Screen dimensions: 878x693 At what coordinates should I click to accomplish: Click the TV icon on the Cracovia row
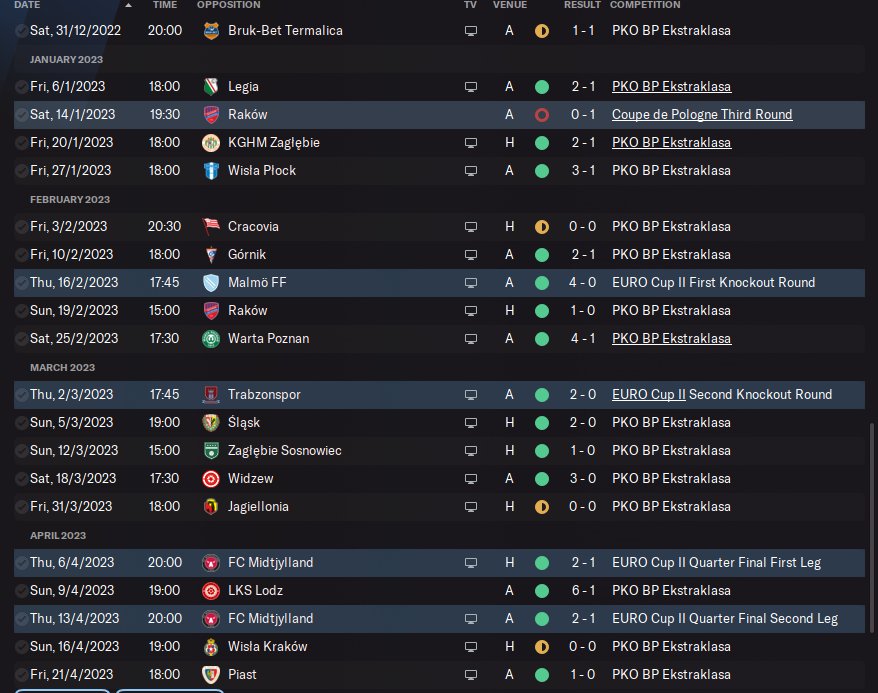471,227
